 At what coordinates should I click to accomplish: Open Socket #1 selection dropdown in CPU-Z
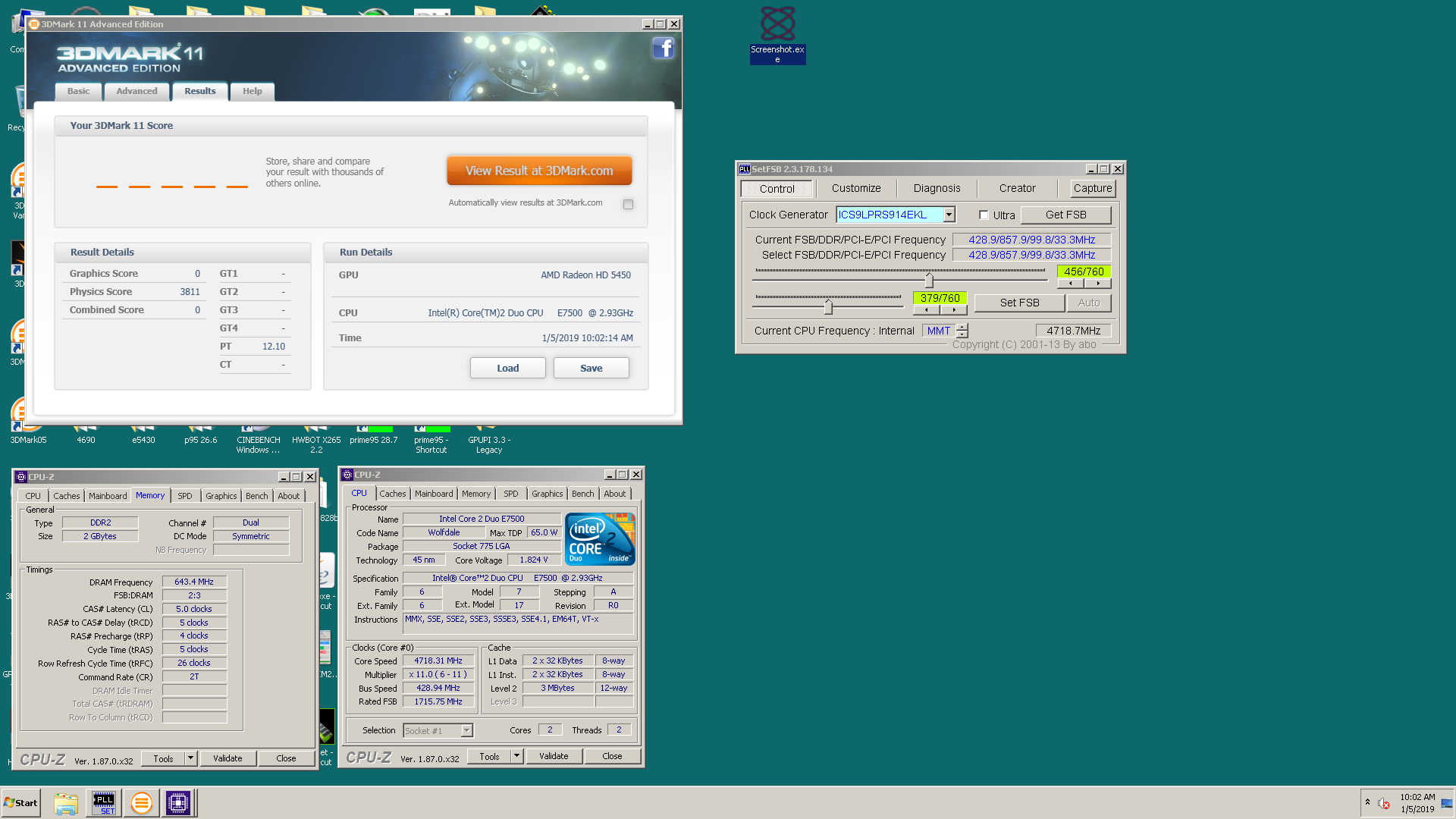click(466, 730)
